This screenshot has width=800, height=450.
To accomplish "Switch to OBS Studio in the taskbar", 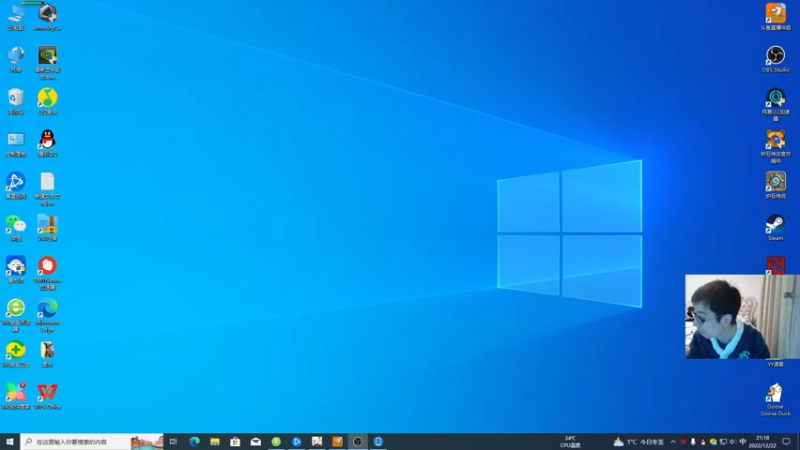I will pos(358,441).
